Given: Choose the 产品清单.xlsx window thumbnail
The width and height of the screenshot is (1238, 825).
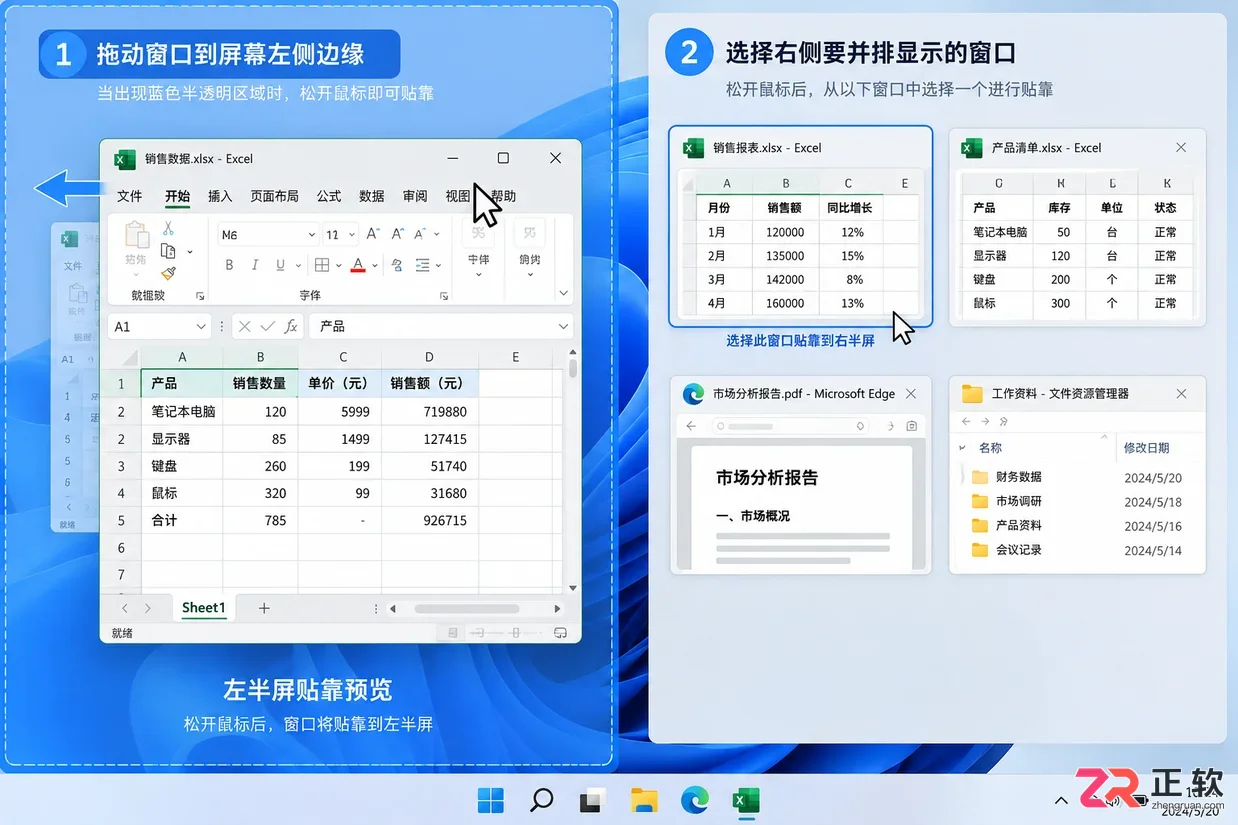Looking at the screenshot, I should coord(1077,227).
